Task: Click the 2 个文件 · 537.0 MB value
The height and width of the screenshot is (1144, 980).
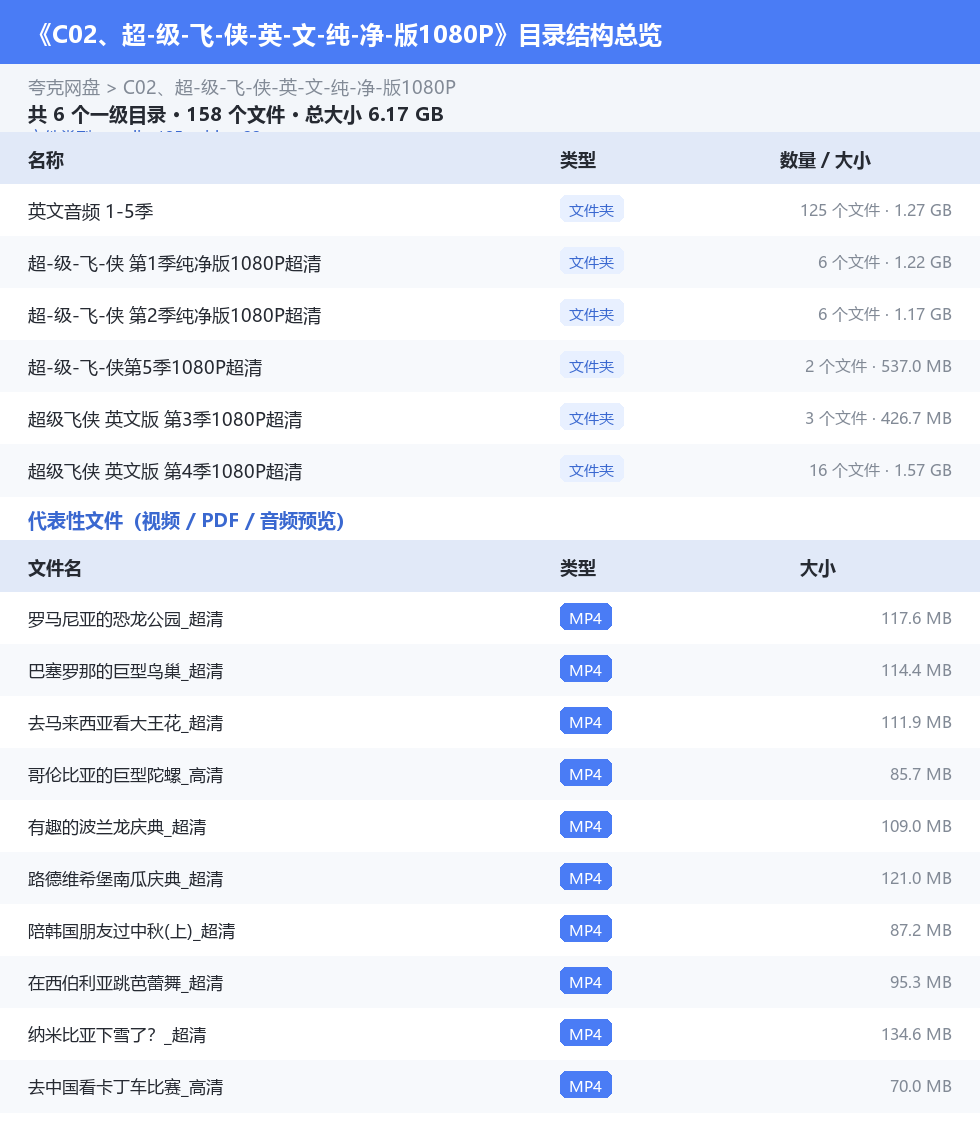Action: click(878, 366)
